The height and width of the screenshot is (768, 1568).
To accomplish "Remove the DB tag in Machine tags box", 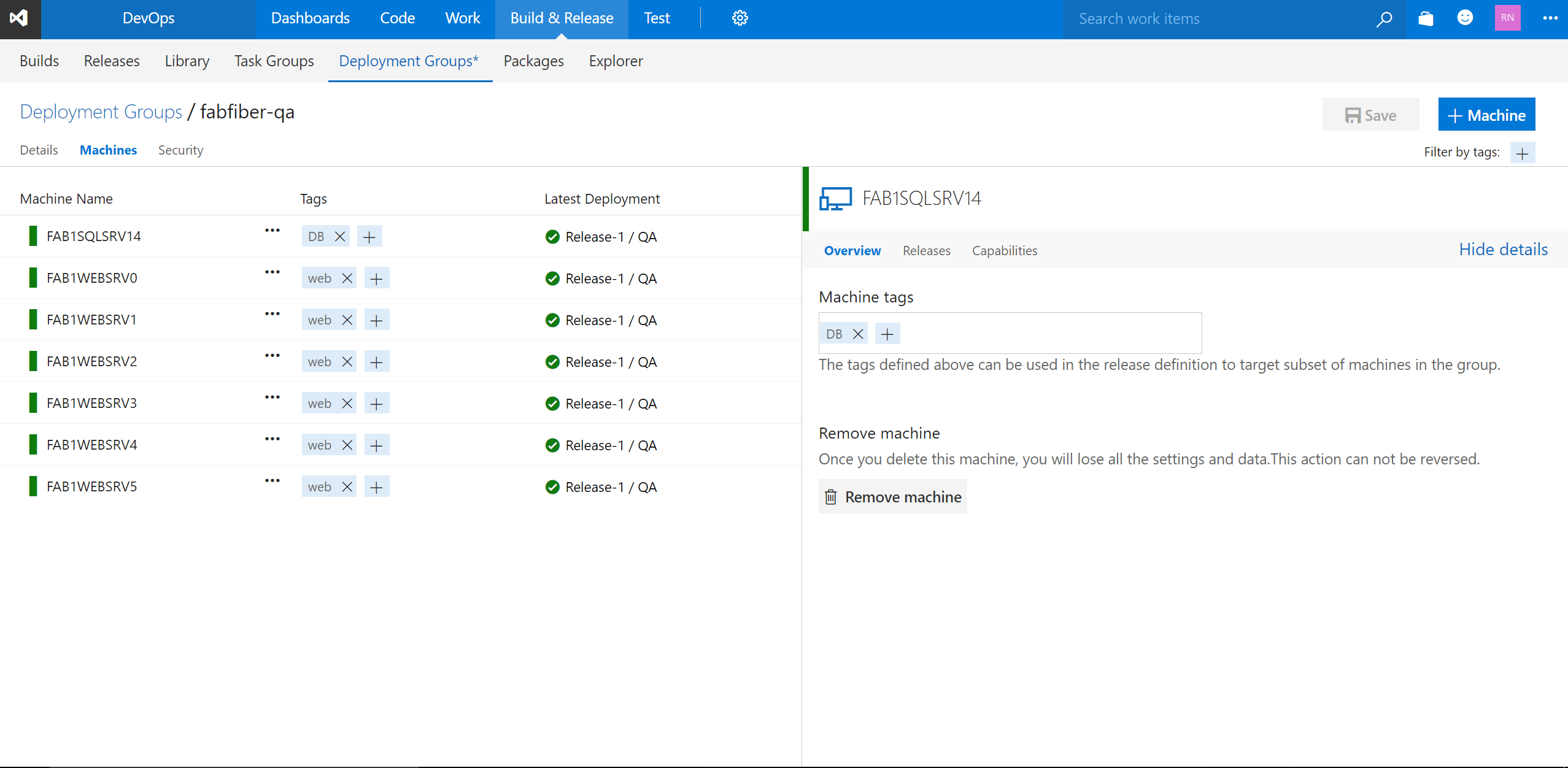I will coord(859,334).
